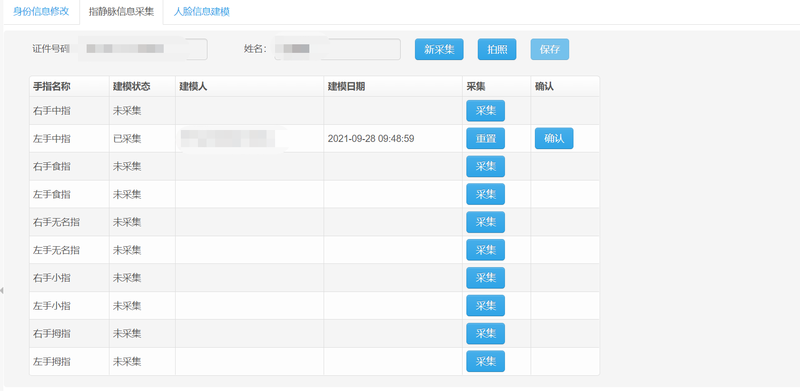
Task: Click 采集 for 左手无名指 row
Action: [x=485, y=250]
